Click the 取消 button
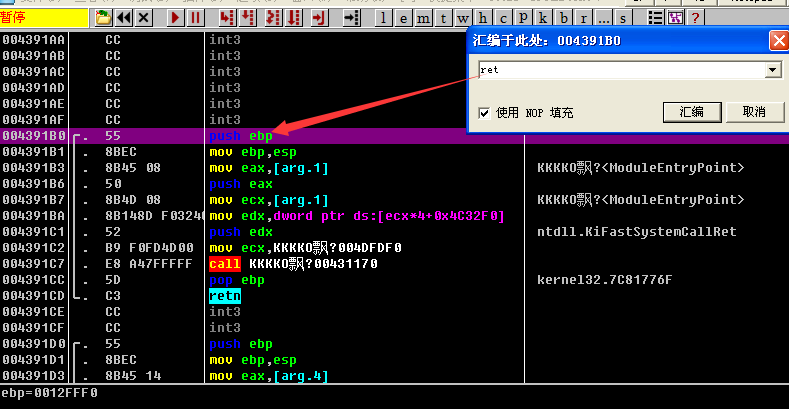The width and height of the screenshot is (789, 409). (x=754, y=112)
